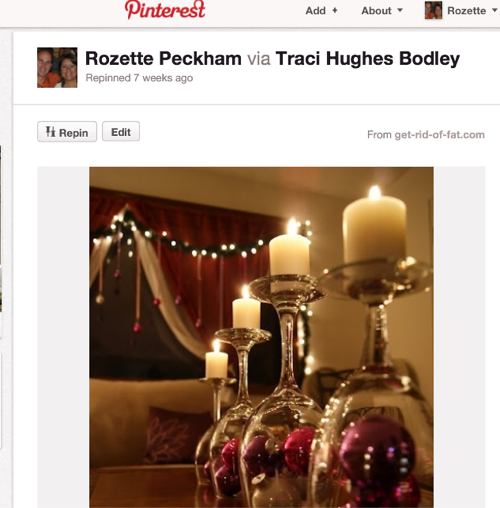Expand the arrow next to Rozette
This screenshot has width=500, height=508.
(494, 10)
